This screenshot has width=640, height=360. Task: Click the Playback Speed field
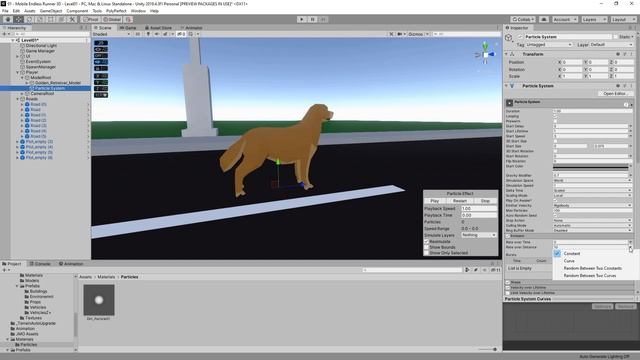tap(479, 208)
